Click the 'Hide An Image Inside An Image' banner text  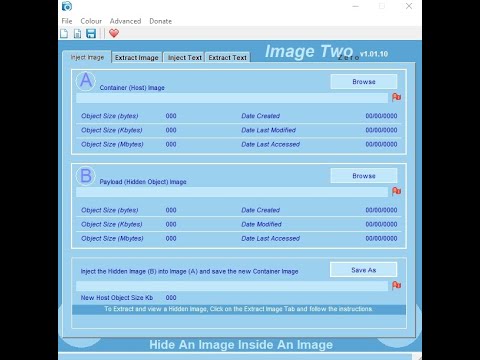click(241, 345)
